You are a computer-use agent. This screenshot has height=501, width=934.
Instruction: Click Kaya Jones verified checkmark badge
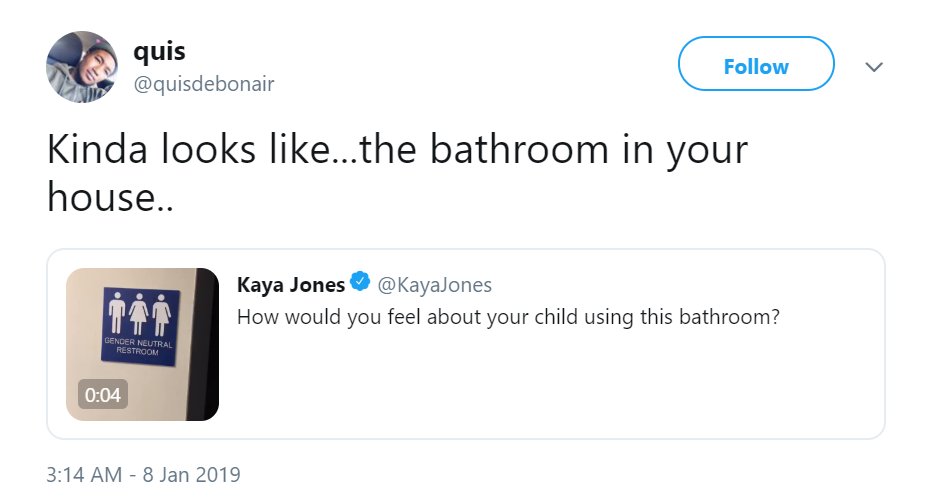pyautogui.click(x=360, y=282)
